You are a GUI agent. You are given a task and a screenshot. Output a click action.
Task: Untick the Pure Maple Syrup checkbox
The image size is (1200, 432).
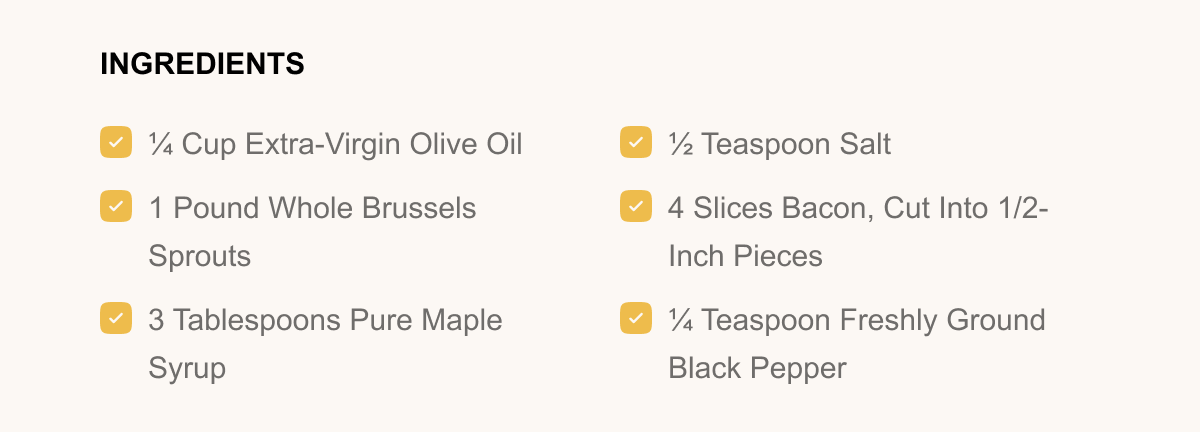click(116, 318)
